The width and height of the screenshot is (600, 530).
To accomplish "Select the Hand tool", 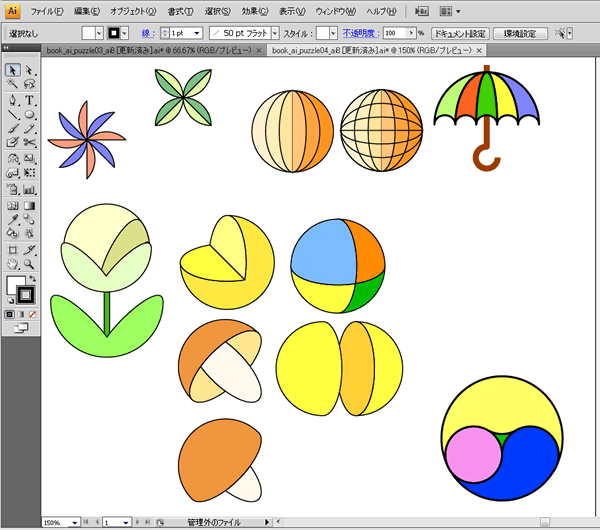I will pos(13,264).
